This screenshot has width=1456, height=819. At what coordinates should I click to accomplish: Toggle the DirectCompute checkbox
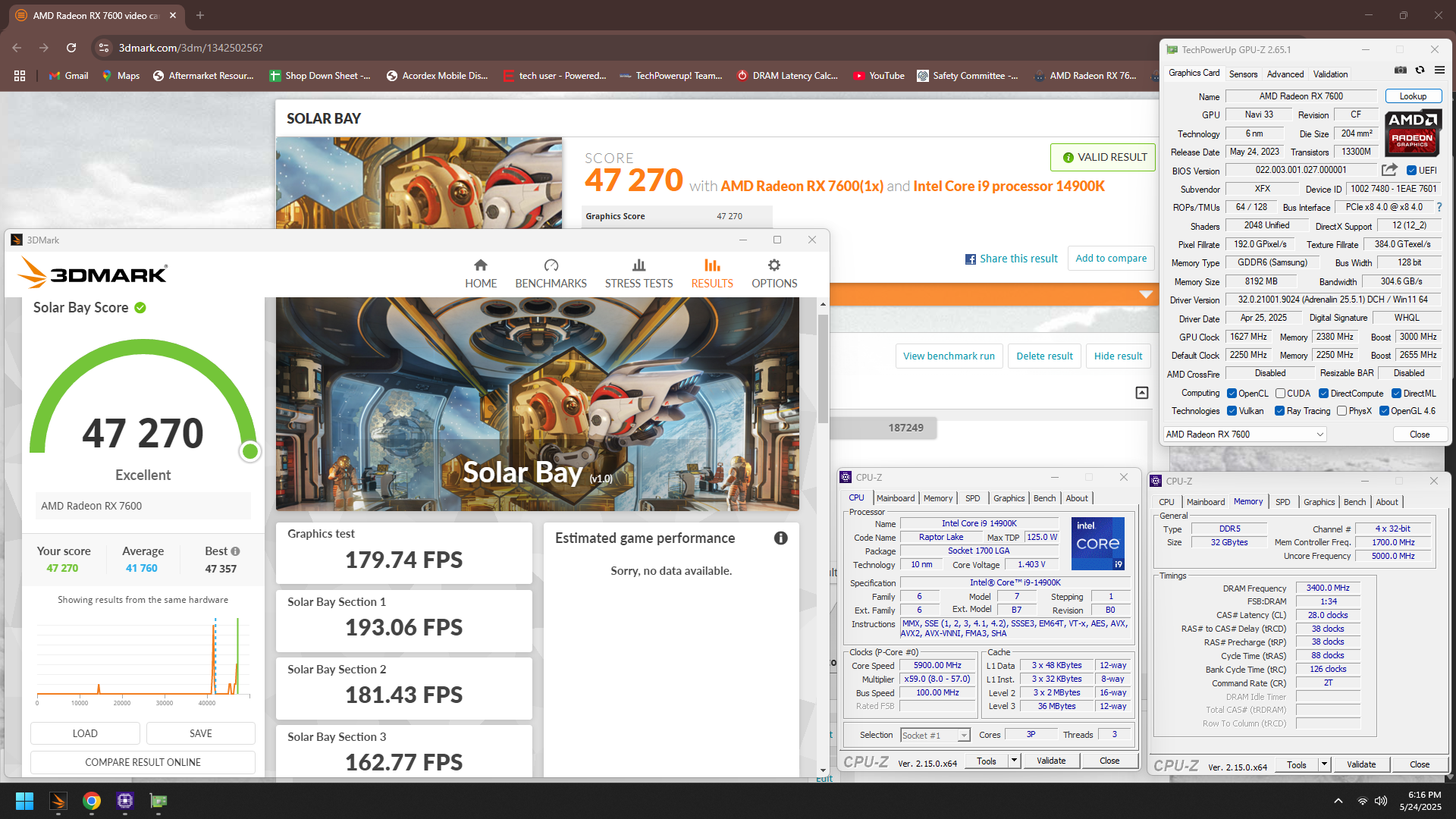1323,394
